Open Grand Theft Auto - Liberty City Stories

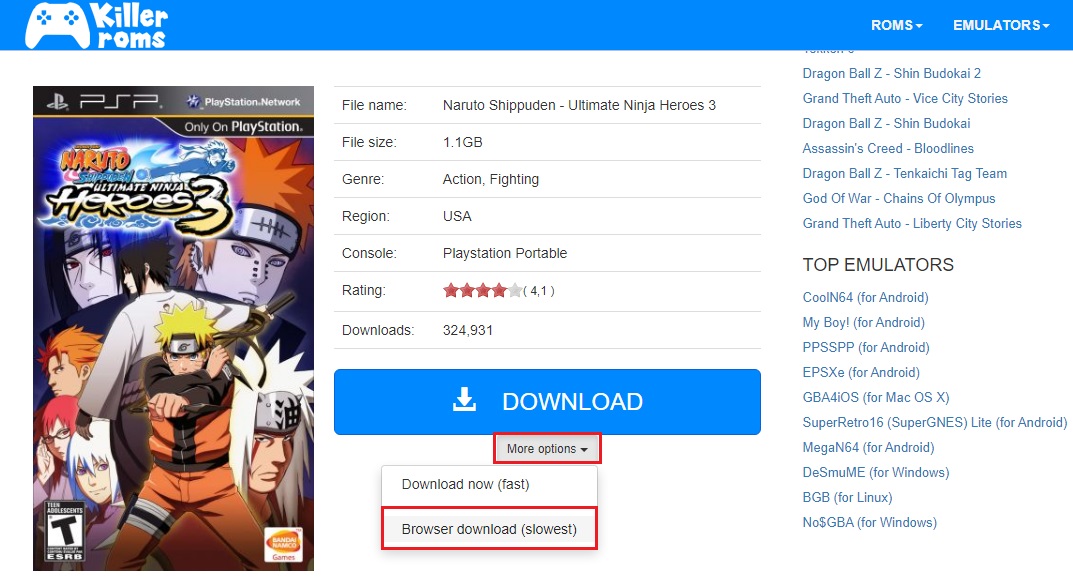[x=912, y=223]
